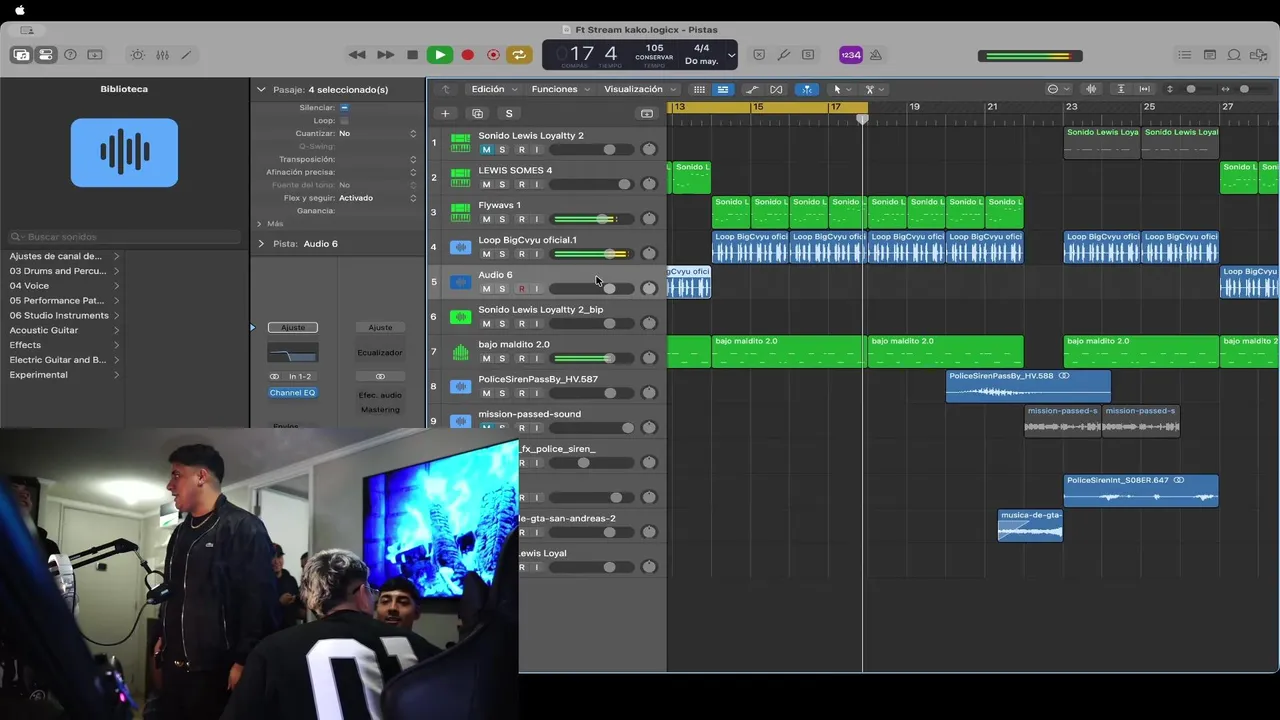Add a new track with plus button

[x=445, y=114]
